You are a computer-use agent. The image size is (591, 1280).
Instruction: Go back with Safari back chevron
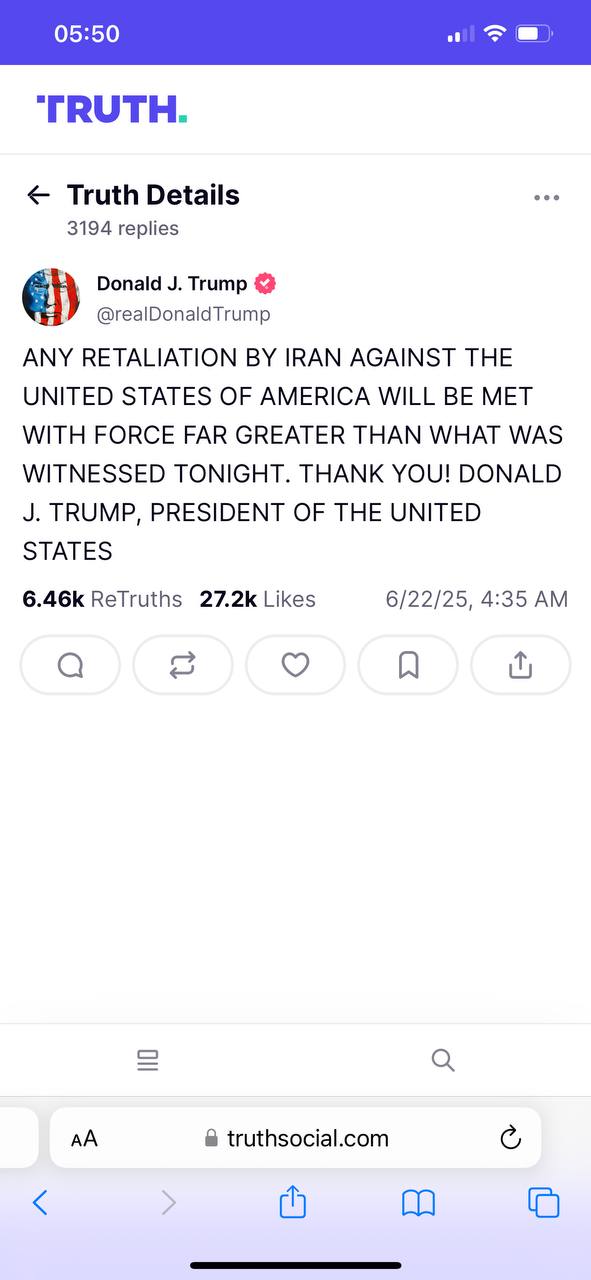tap(40, 1202)
